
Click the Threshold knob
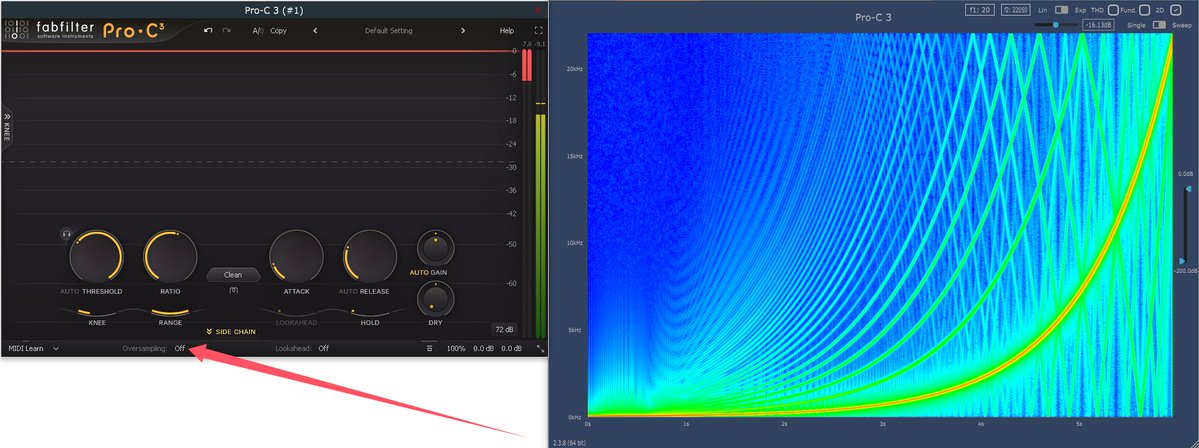pyautogui.click(x=96, y=257)
